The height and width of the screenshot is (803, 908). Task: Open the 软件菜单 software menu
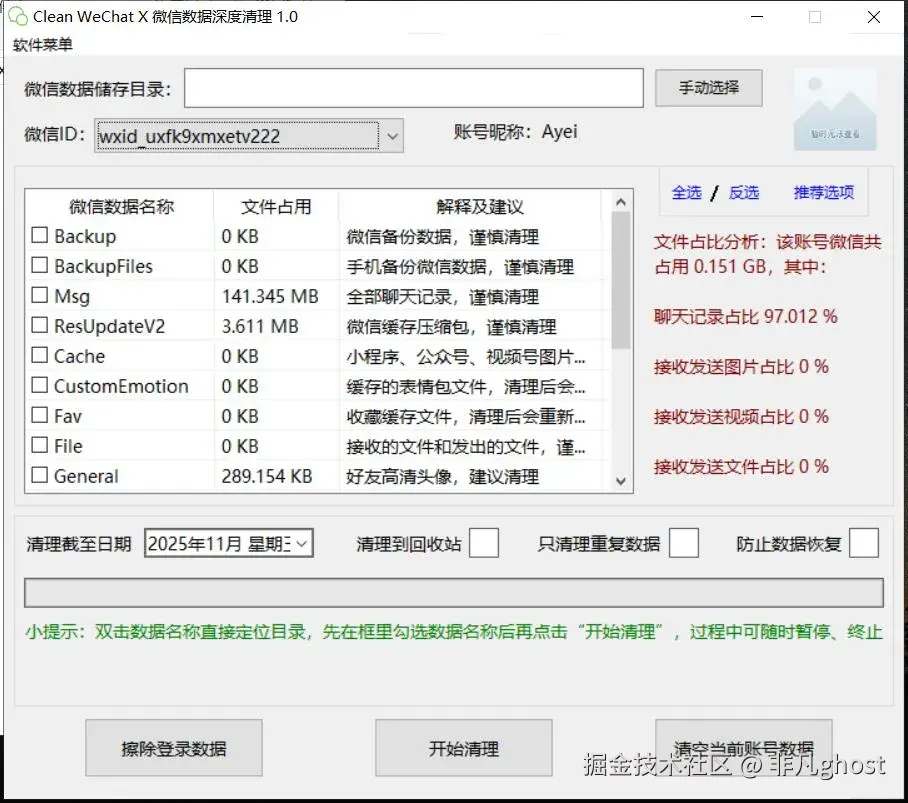click(43, 44)
